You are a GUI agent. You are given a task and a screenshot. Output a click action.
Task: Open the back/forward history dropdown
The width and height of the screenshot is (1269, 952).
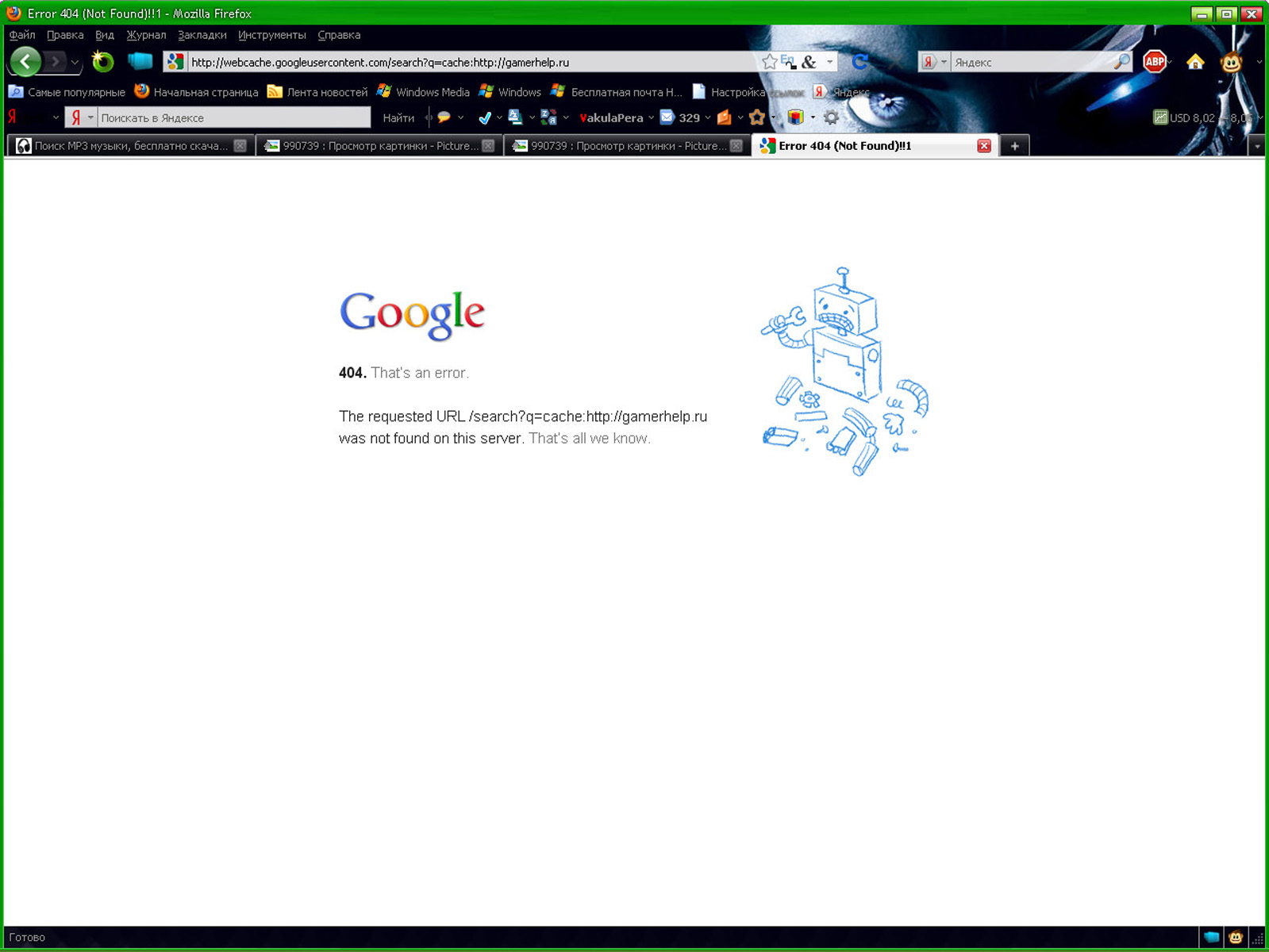click(x=75, y=62)
